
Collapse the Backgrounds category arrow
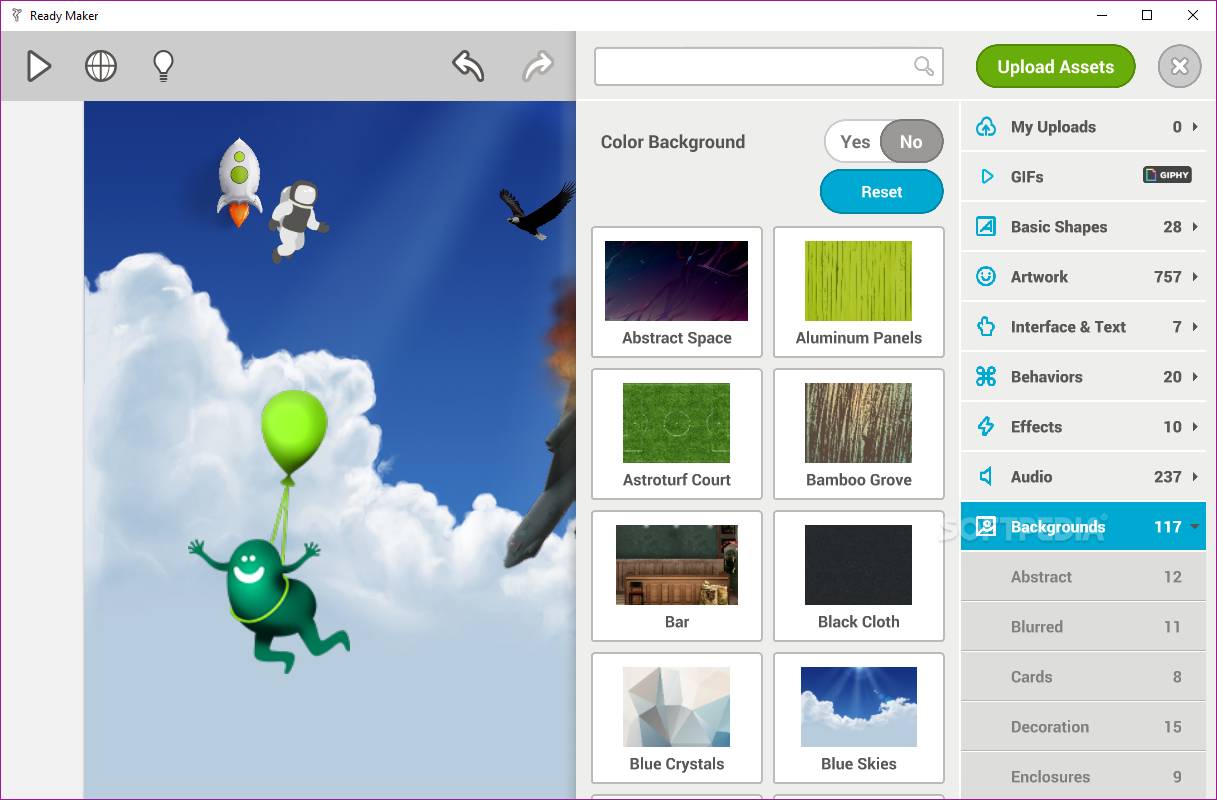(1195, 527)
